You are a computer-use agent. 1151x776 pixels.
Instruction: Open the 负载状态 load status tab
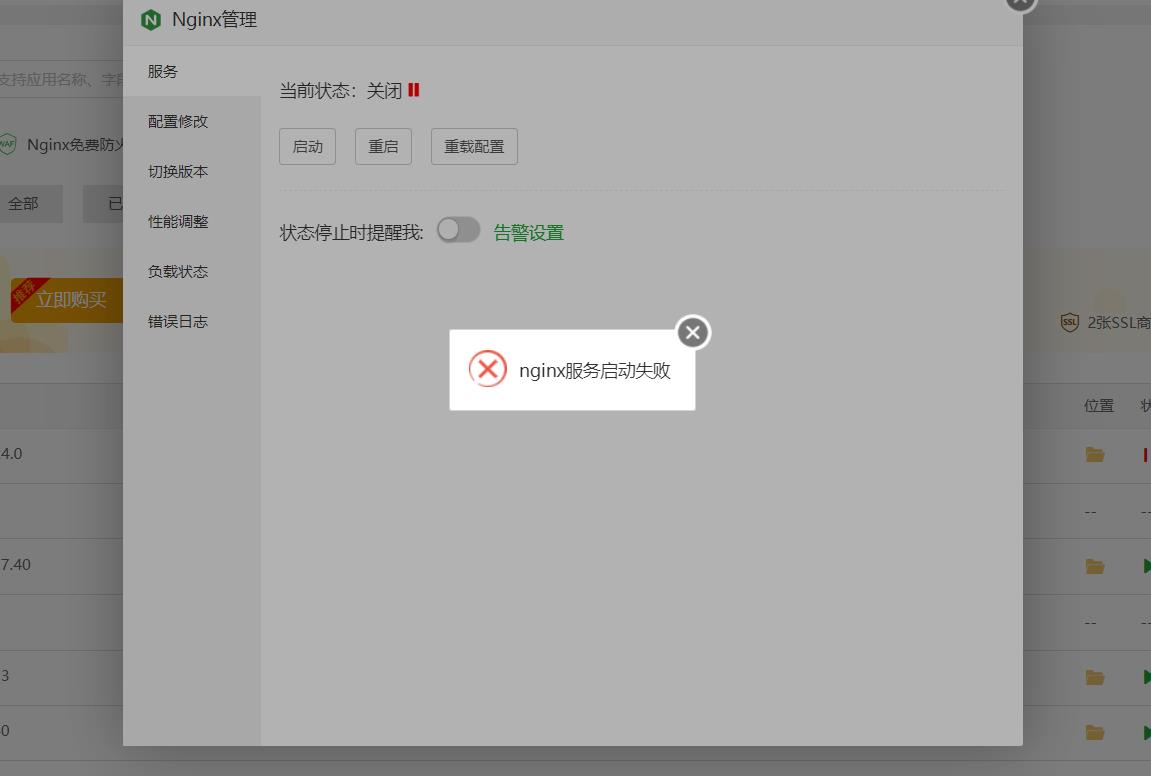click(x=192, y=271)
